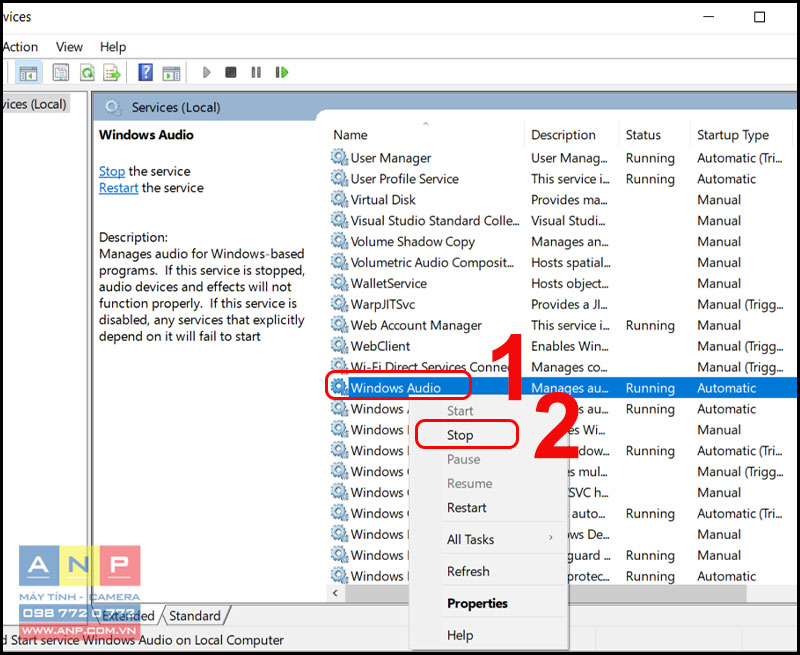Screen dimensions: 800x655
Task: Open the Action menu
Action: pos(19,47)
